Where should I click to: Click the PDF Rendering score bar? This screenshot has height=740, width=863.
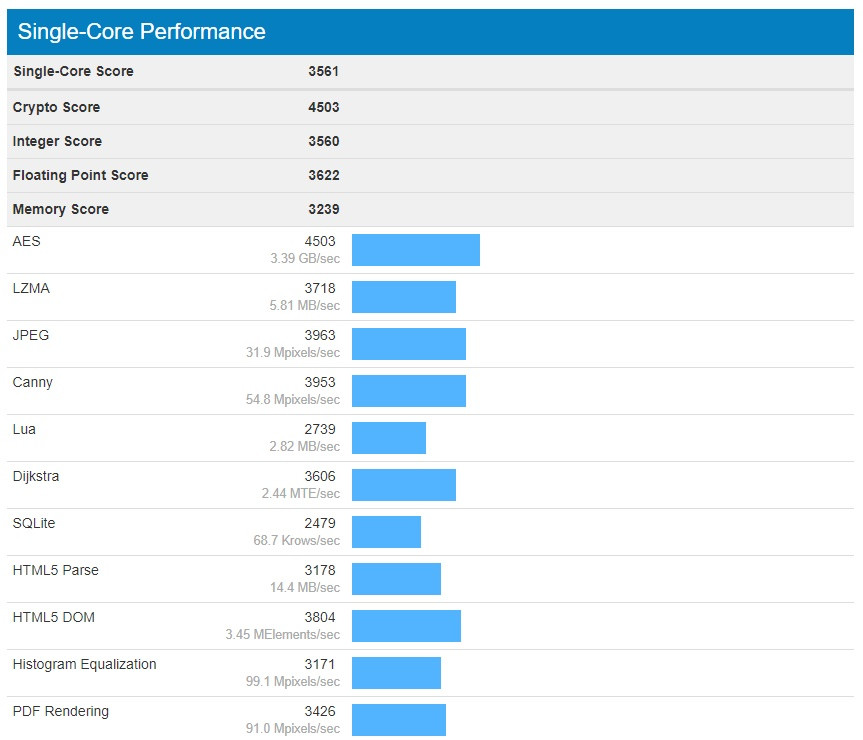(398, 719)
